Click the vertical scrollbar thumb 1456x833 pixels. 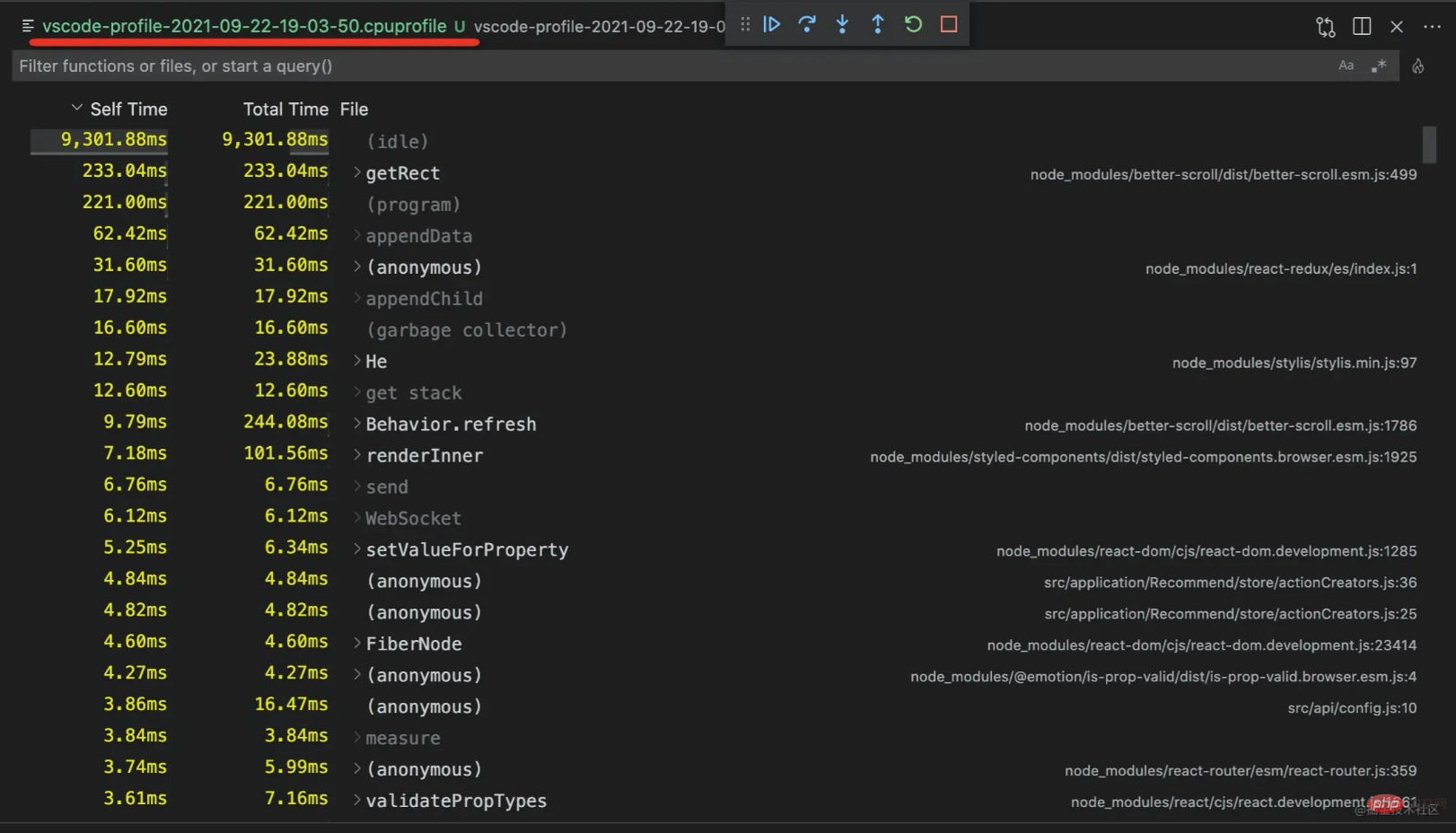pyautogui.click(x=1429, y=145)
